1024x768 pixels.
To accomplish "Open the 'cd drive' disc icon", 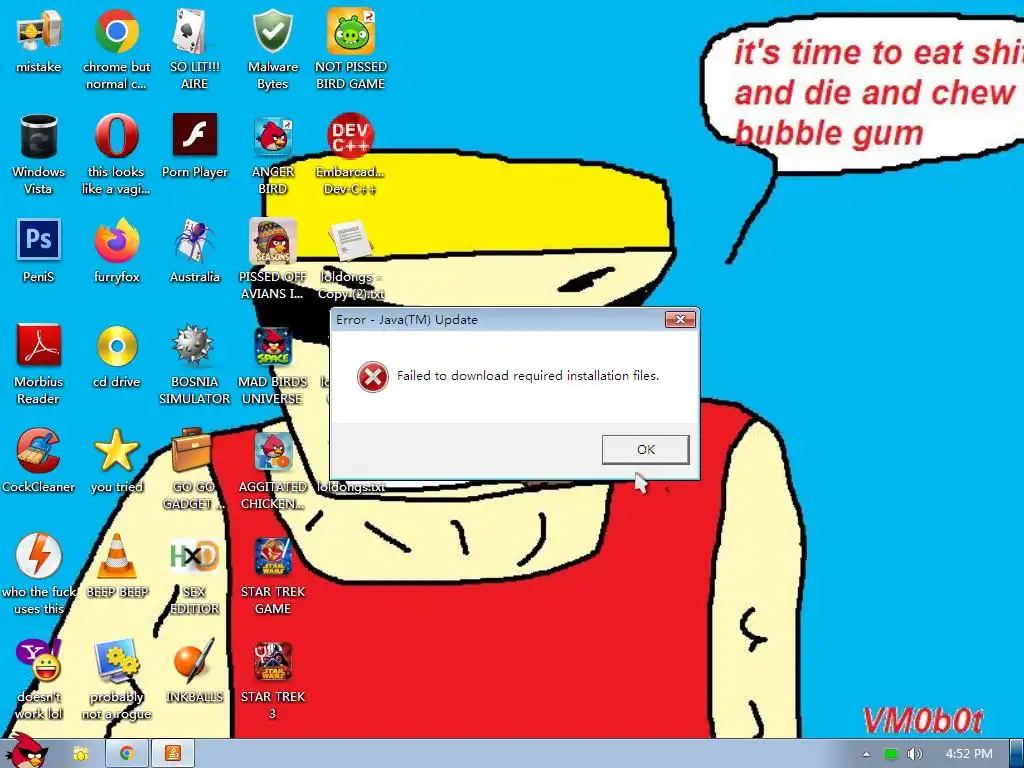I will [116, 357].
